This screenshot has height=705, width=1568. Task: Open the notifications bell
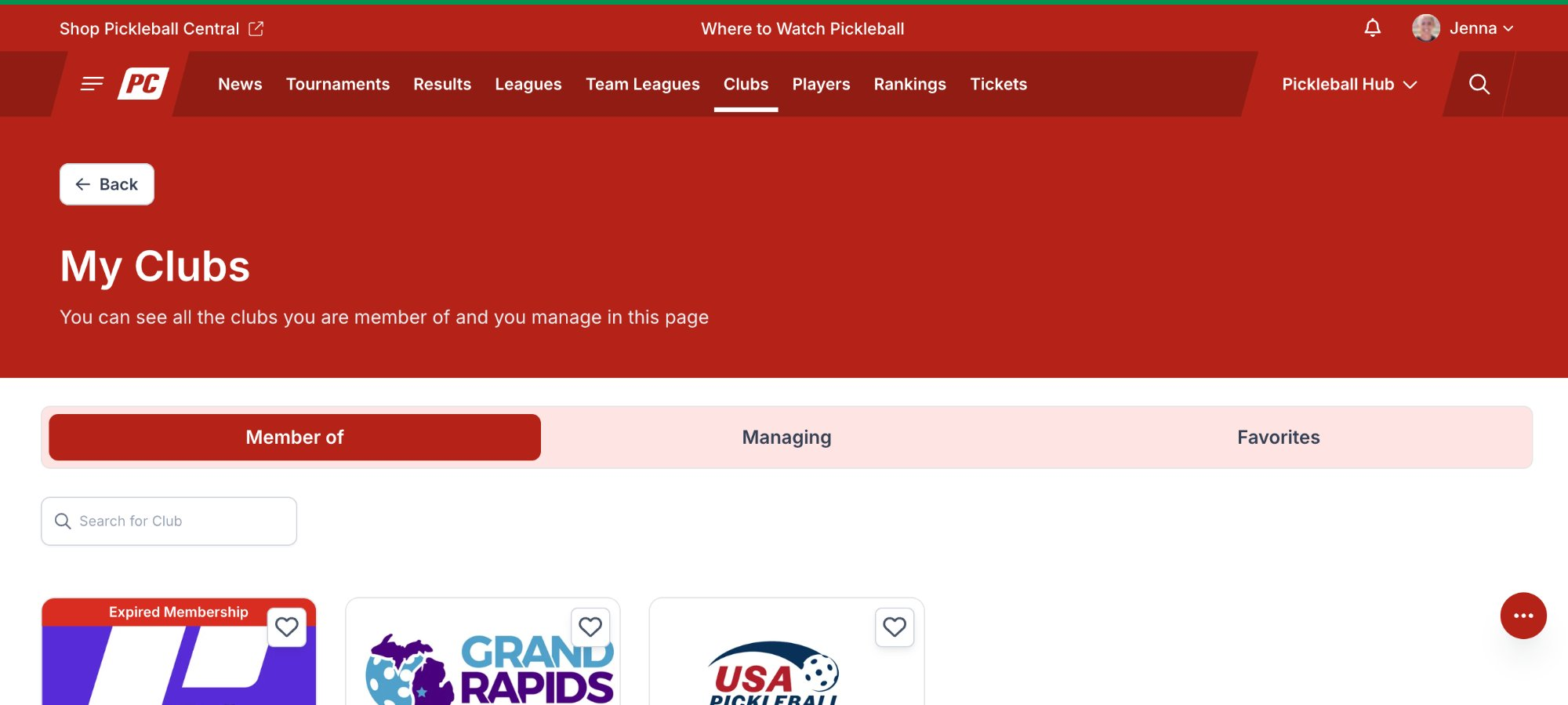coord(1372,28)
